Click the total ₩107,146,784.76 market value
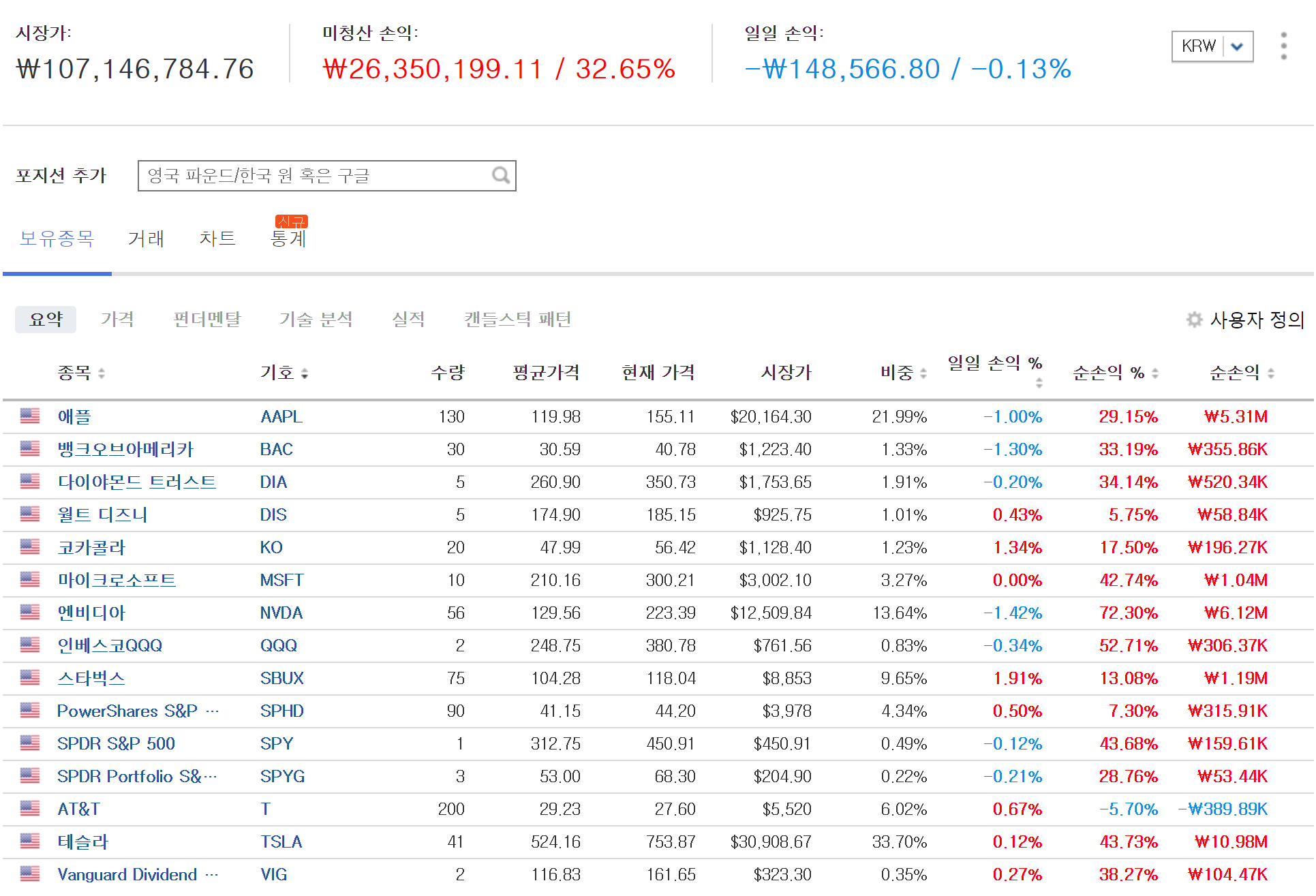Screen dimensions: 1316x896 135,69
